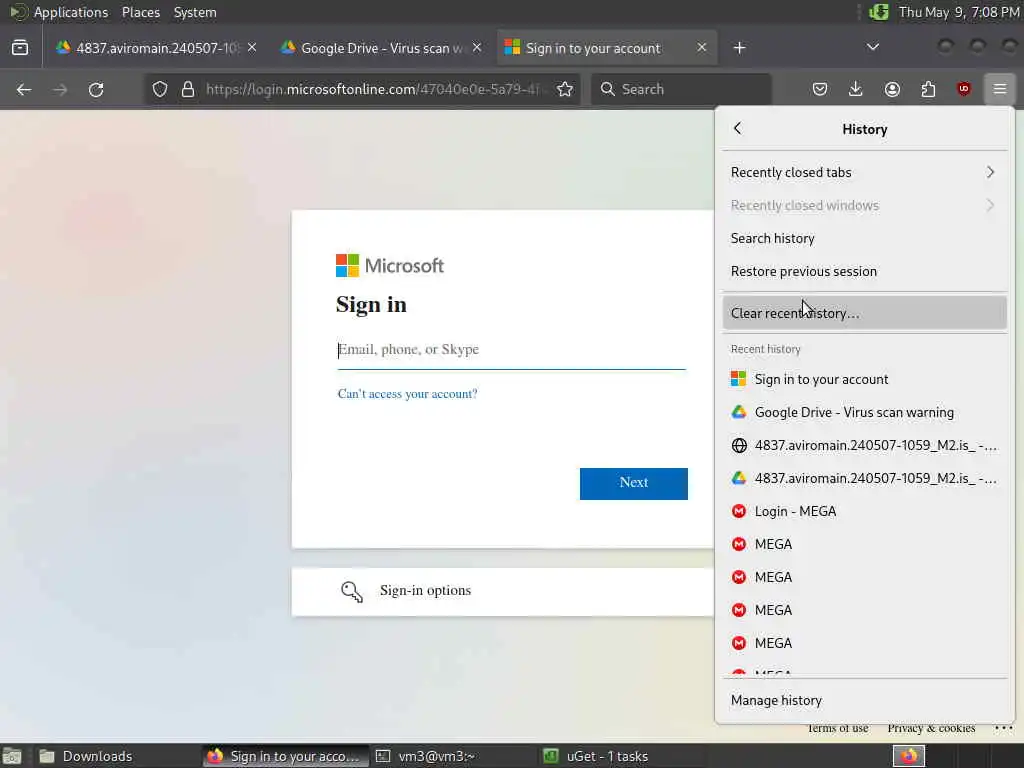Switch to Google Drive Virus scan tab

click(x=381, y=48)
